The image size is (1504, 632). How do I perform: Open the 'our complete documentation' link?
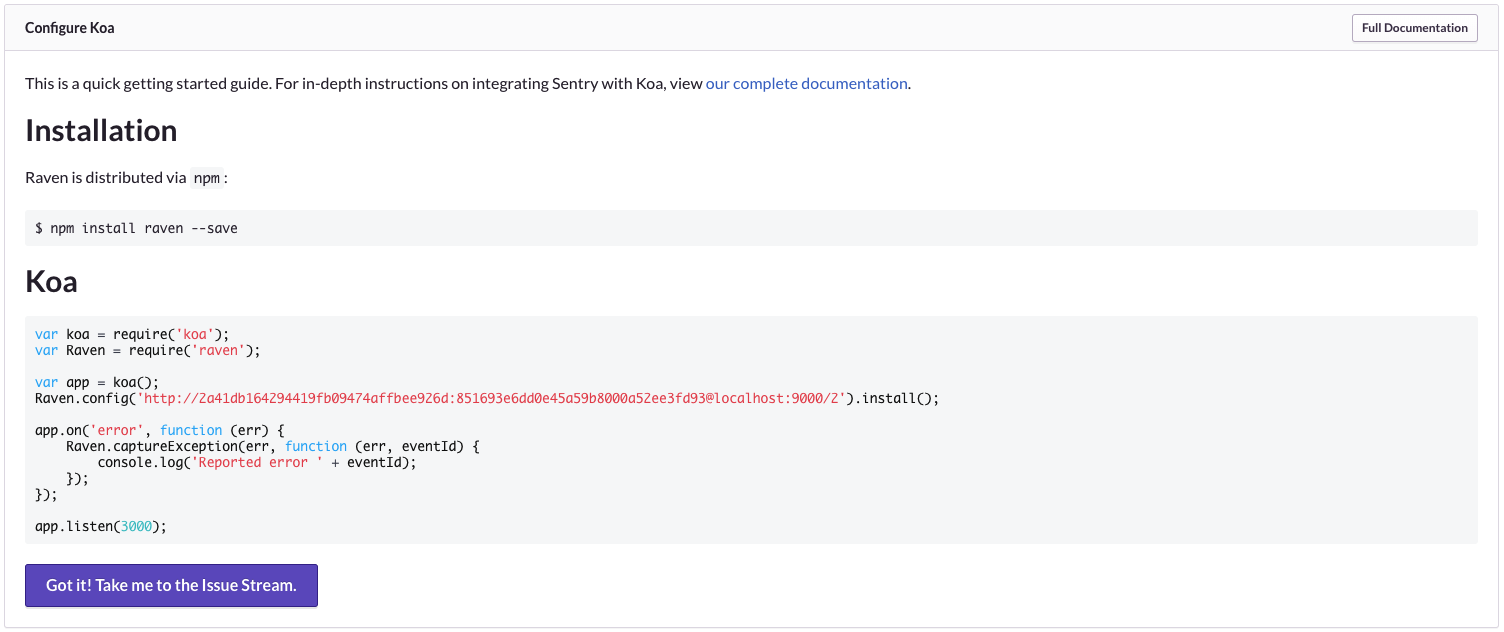coord(806,84)
